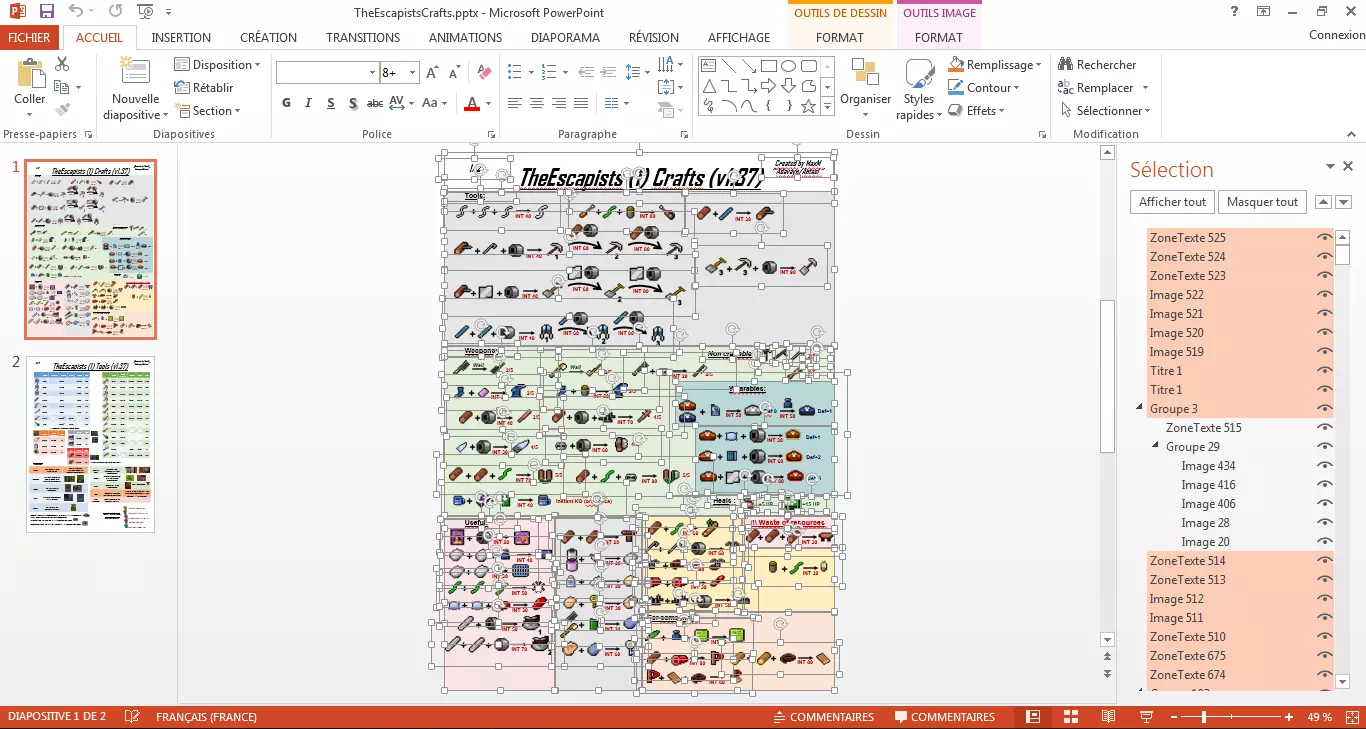Increase font size with large A
Viewport: 1366px width, 729px height.
[432, 73]
